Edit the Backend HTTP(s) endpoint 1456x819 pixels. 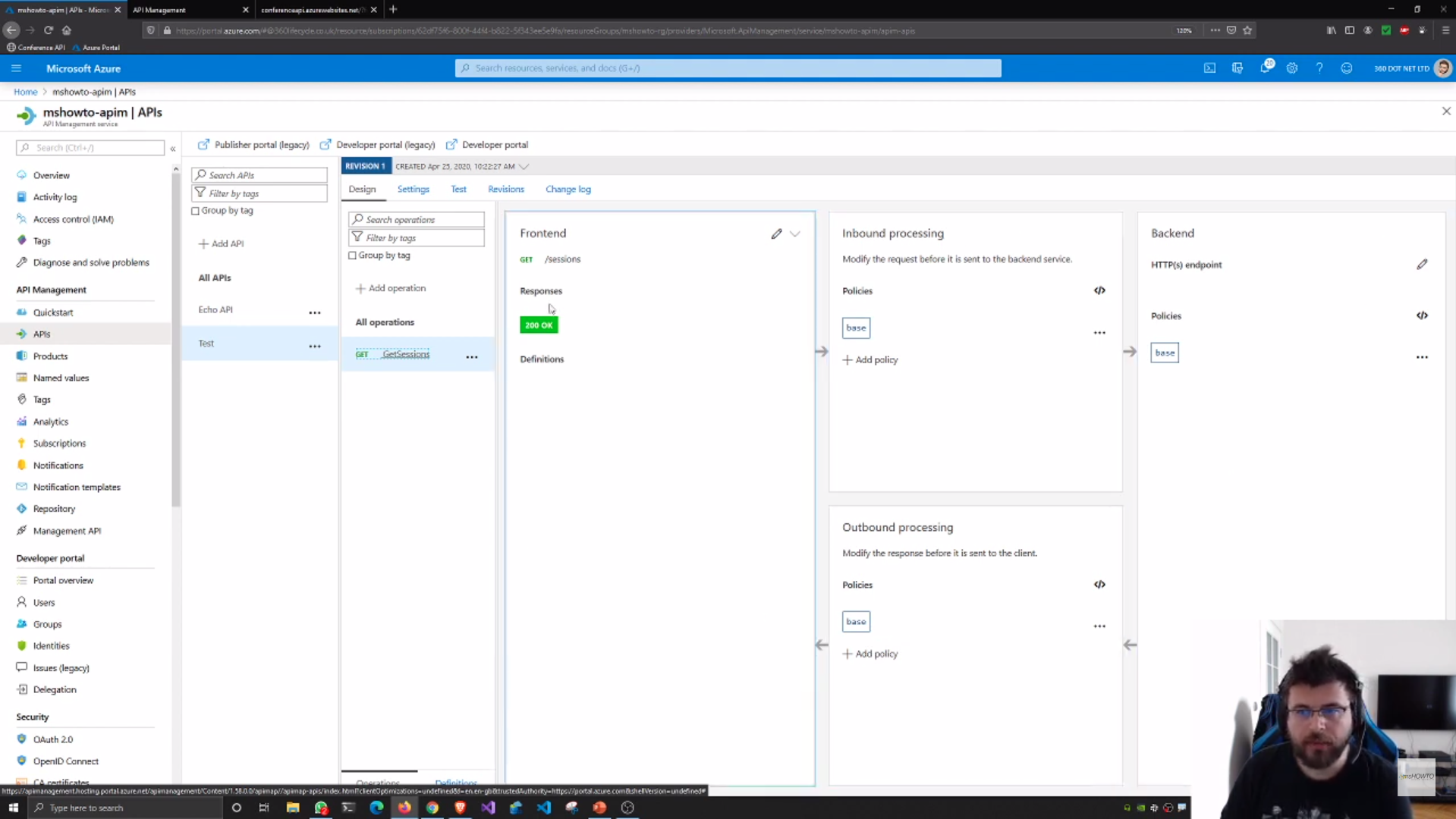click(x=1422, y=265)
